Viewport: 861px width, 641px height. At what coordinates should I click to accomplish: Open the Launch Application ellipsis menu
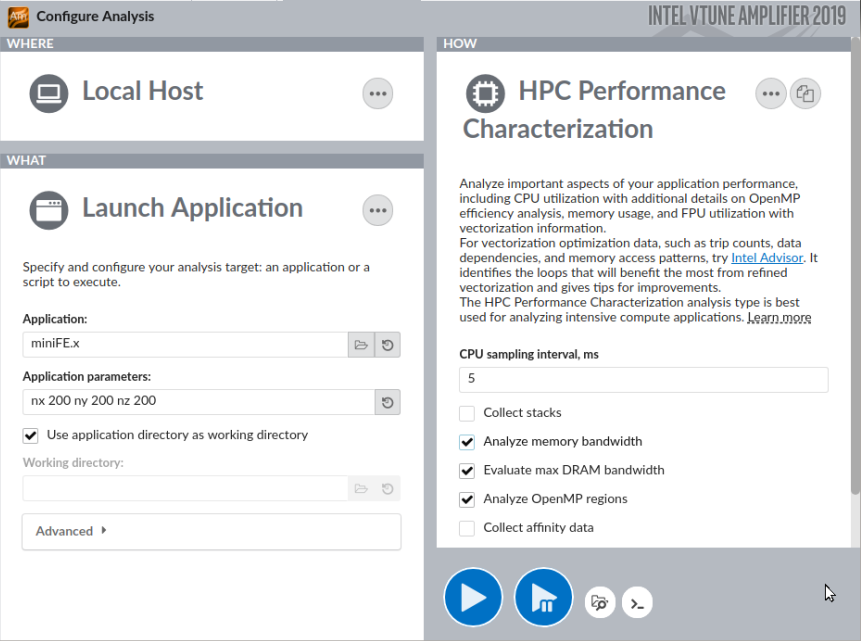(x=377, y=210)
